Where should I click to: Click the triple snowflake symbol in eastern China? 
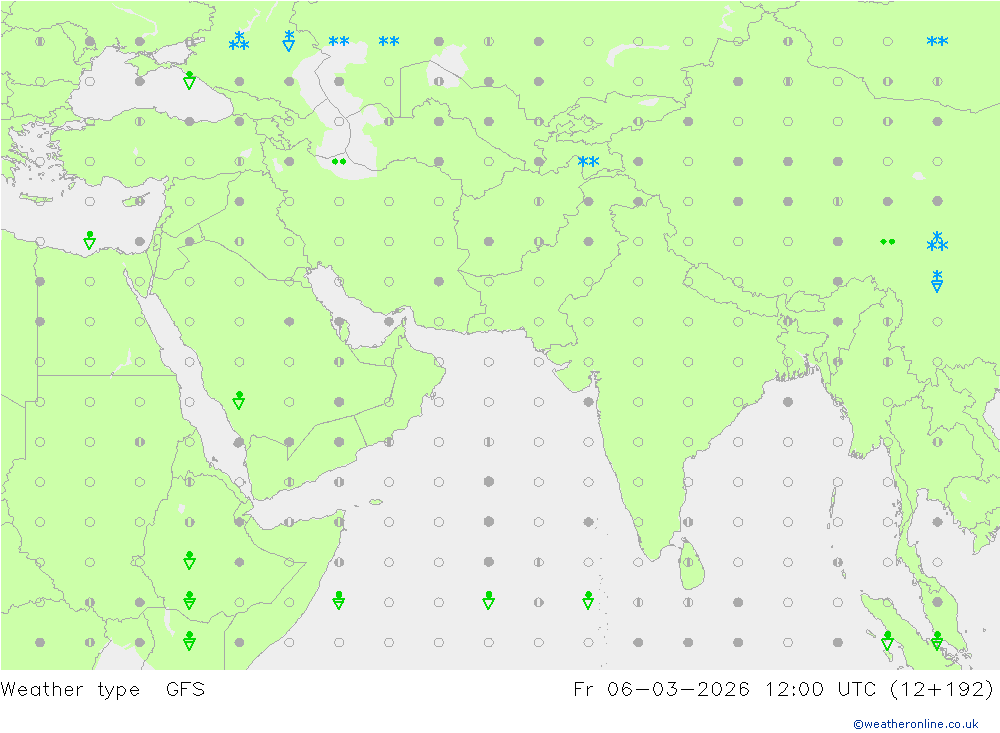(x=937, y=241)
